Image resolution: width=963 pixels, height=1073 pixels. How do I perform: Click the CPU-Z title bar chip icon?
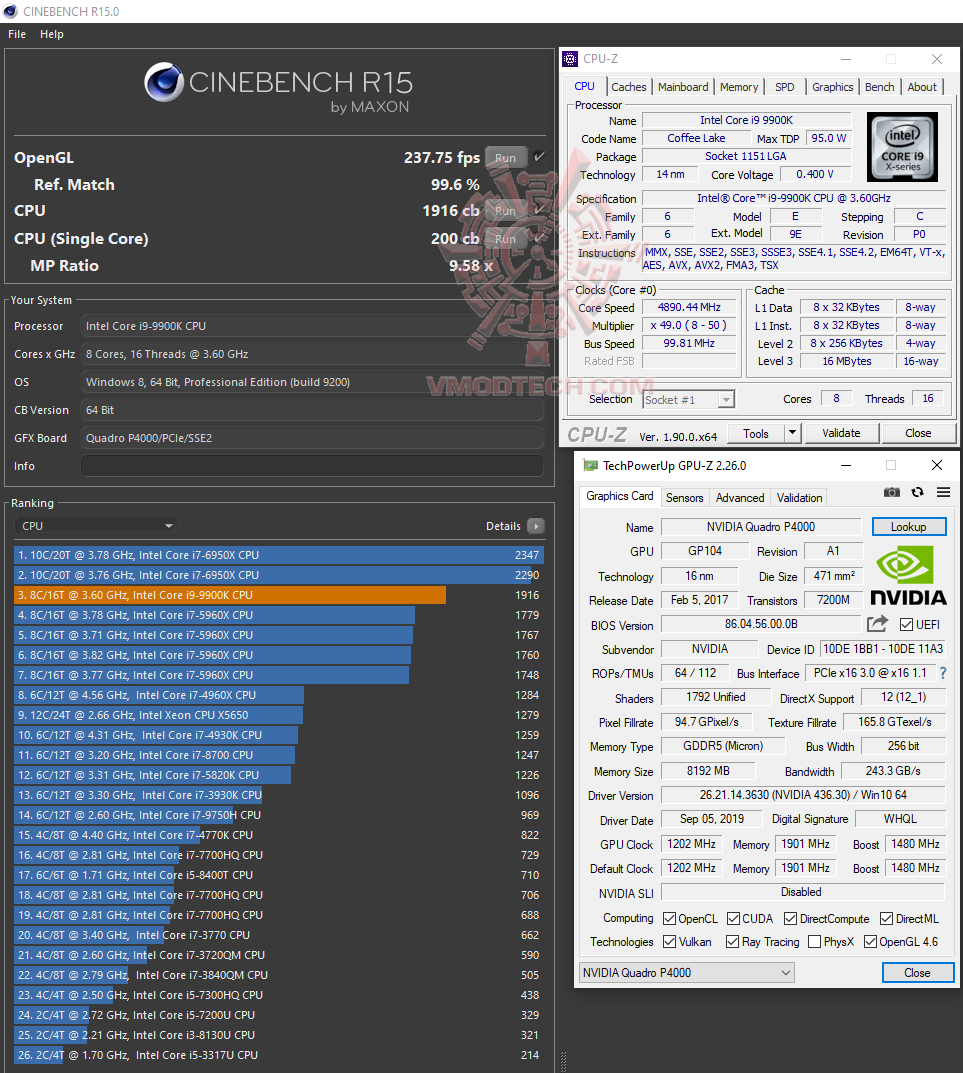coord(569,59)
